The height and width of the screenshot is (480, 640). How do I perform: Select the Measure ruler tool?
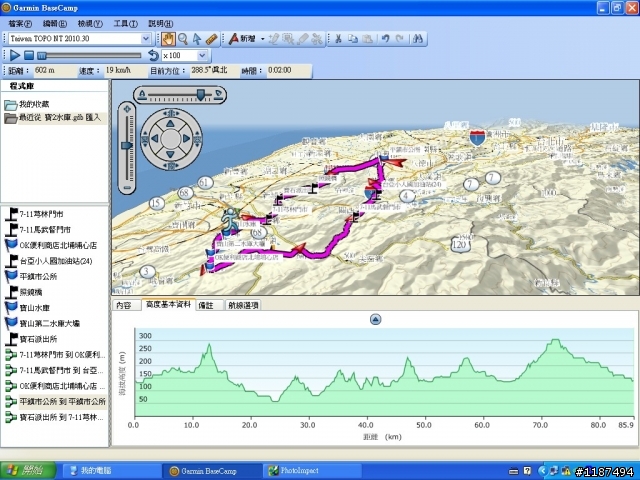211,39
